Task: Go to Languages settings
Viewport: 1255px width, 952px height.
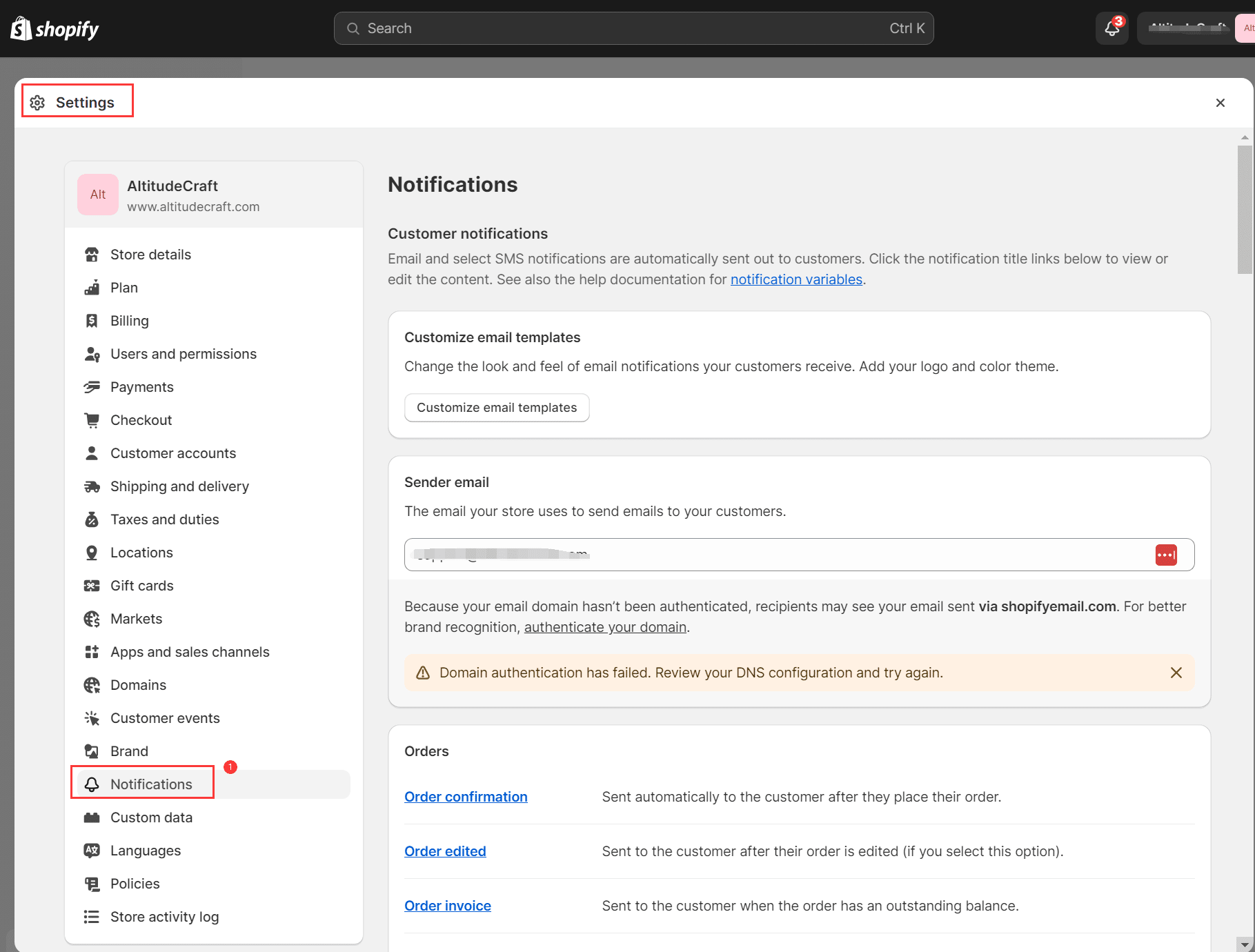Action: 145,851
